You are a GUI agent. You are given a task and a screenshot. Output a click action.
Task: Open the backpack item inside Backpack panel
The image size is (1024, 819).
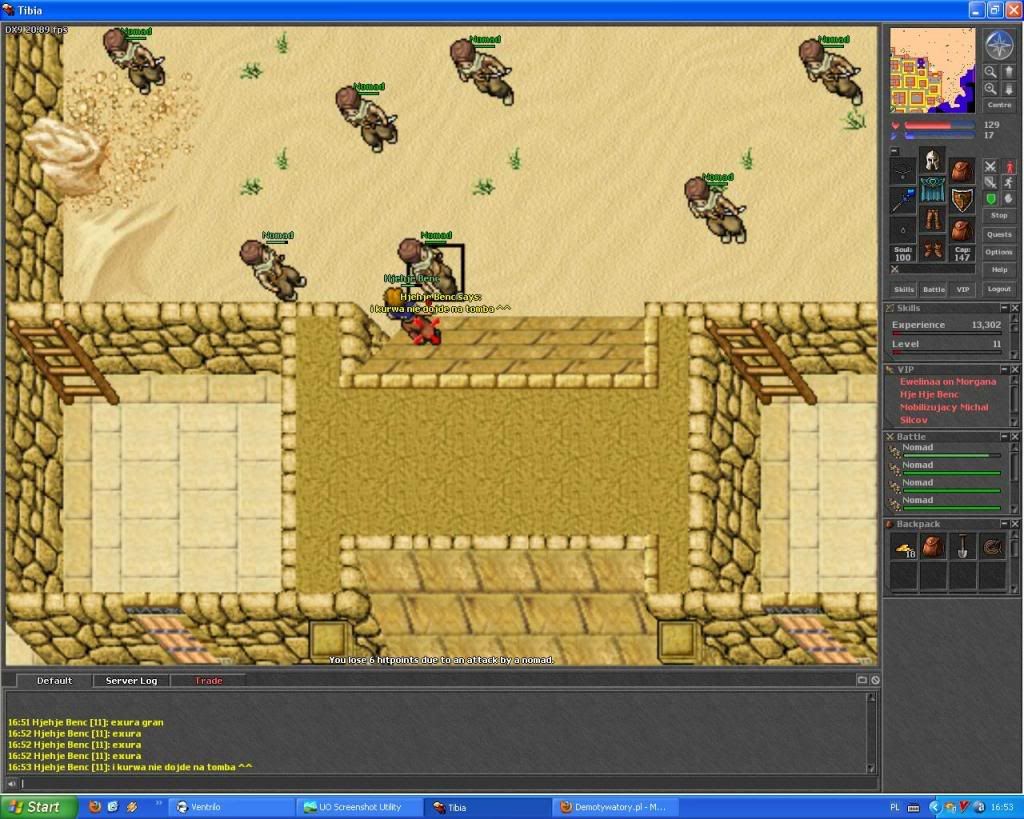pos(933,547)
